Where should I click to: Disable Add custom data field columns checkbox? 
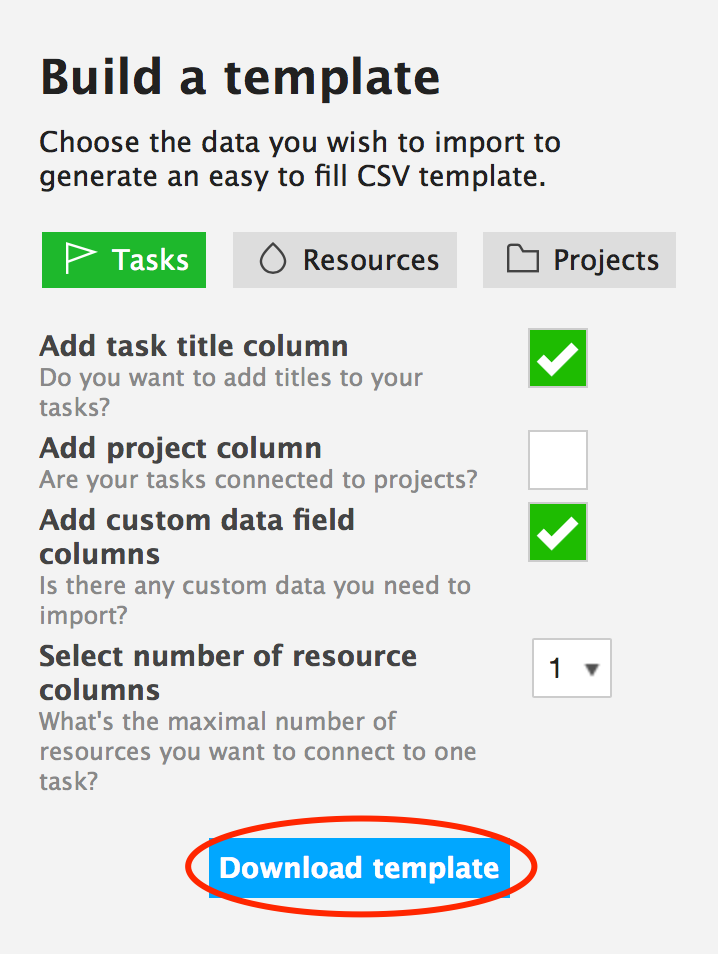[x=558, y=532]
